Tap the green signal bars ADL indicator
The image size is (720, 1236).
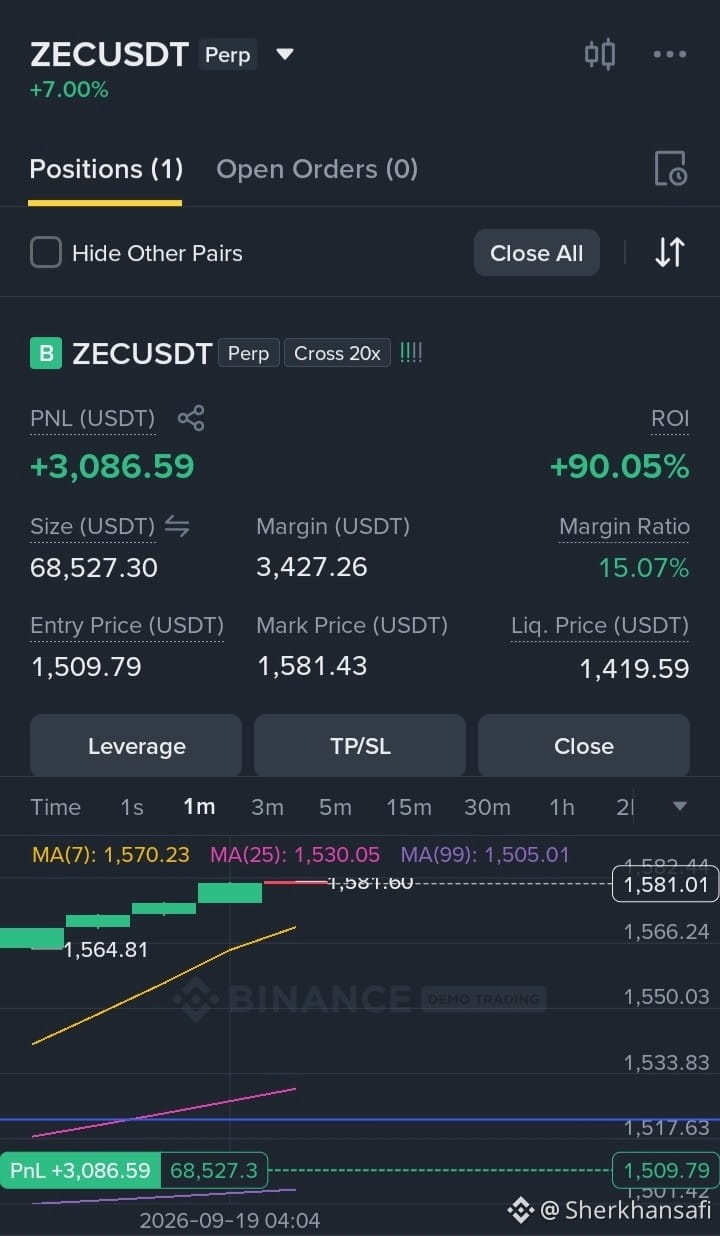(x=411, y=353)
